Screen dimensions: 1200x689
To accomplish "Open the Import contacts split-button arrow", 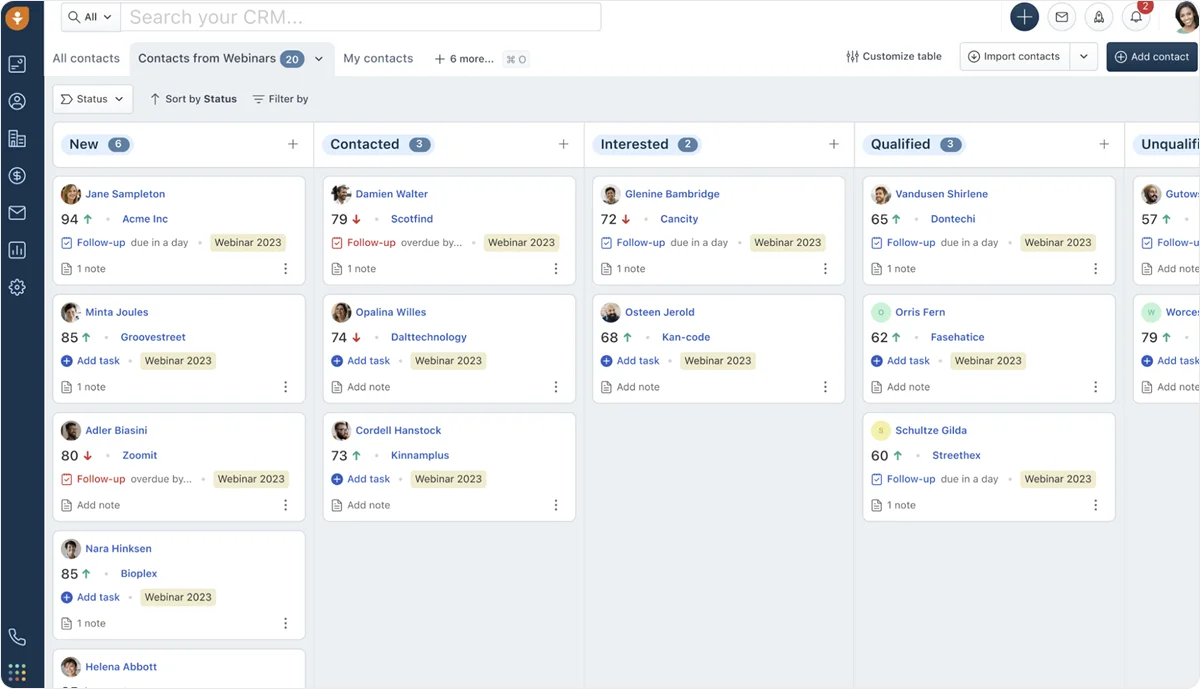I will pos(1083,56).
